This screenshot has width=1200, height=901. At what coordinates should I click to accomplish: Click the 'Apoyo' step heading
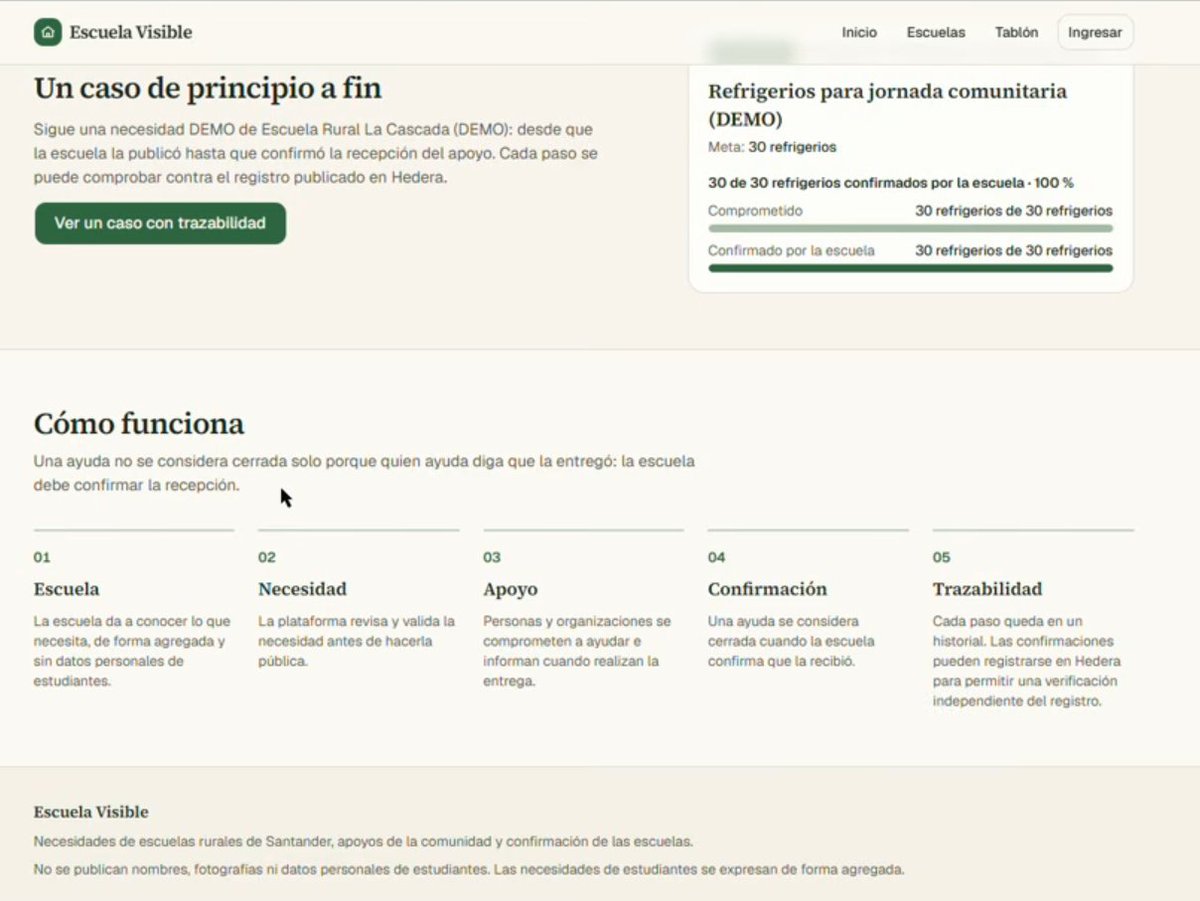[510, 589]
